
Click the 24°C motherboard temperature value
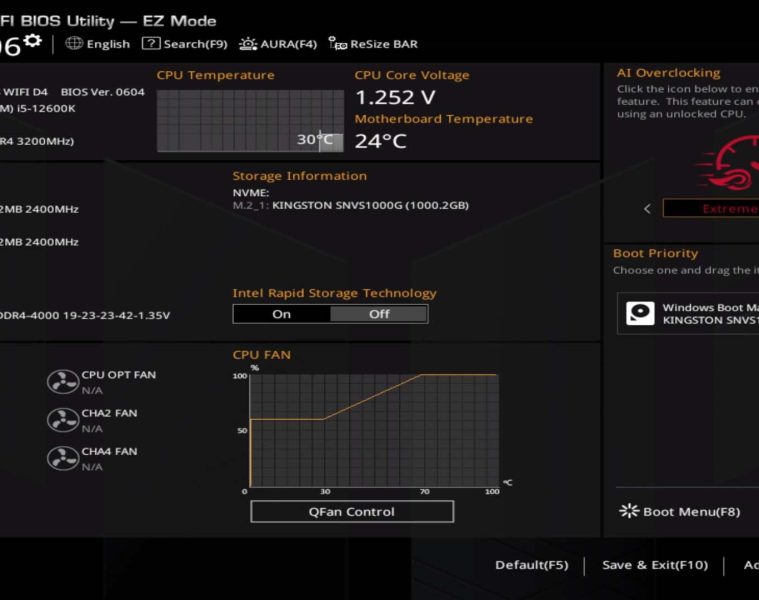coord(380,141)
